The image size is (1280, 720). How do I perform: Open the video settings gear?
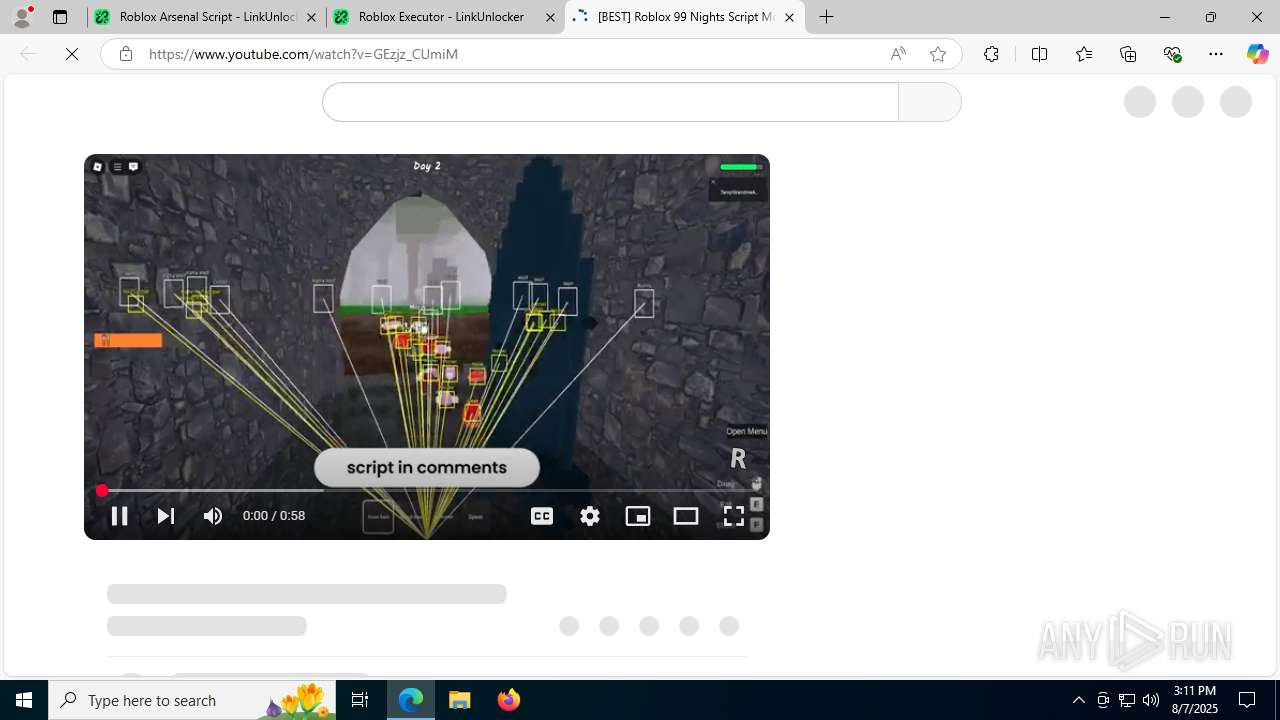coord(590,516)
